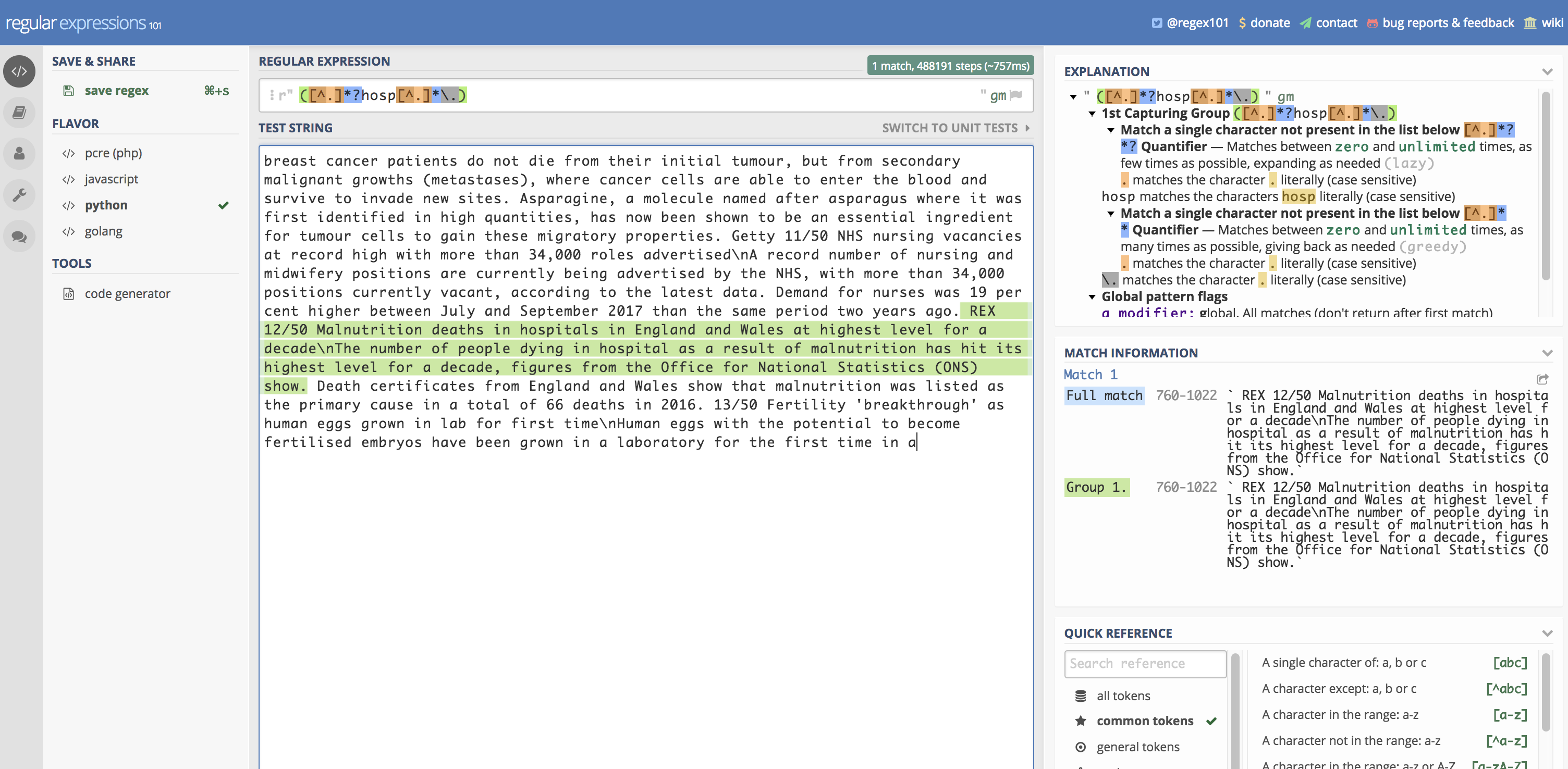Click the export match share icon
The height and width of the screenshot is (769, 1568).
tap(1542, 379)
